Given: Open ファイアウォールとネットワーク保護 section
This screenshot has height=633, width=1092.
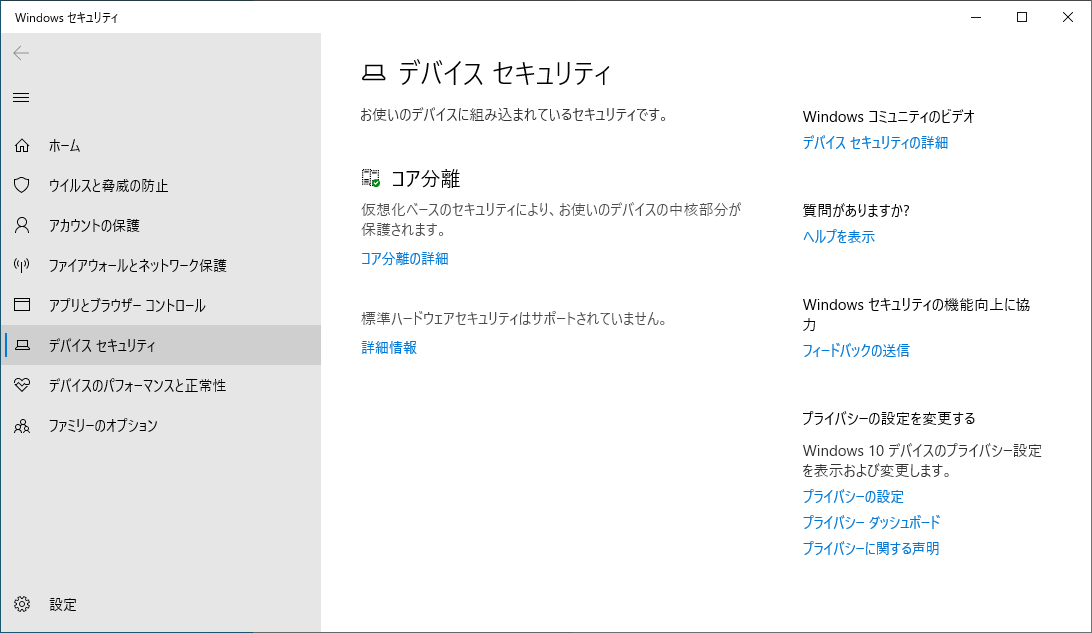Looking at the screenshot, I should 161,265.
